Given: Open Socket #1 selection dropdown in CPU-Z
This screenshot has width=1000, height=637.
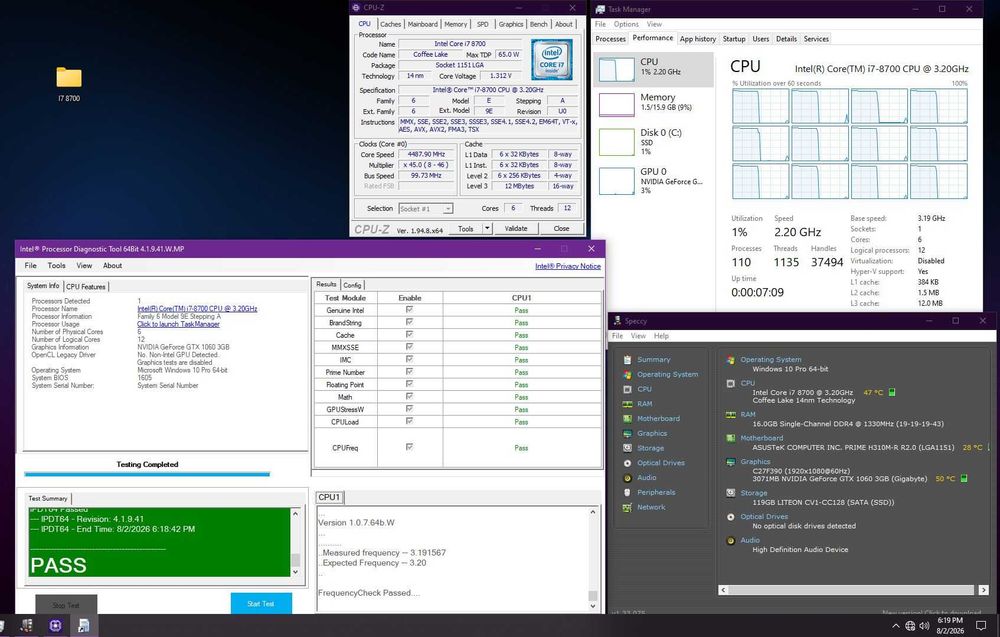Looking at the screenshot, I should 425,209.
